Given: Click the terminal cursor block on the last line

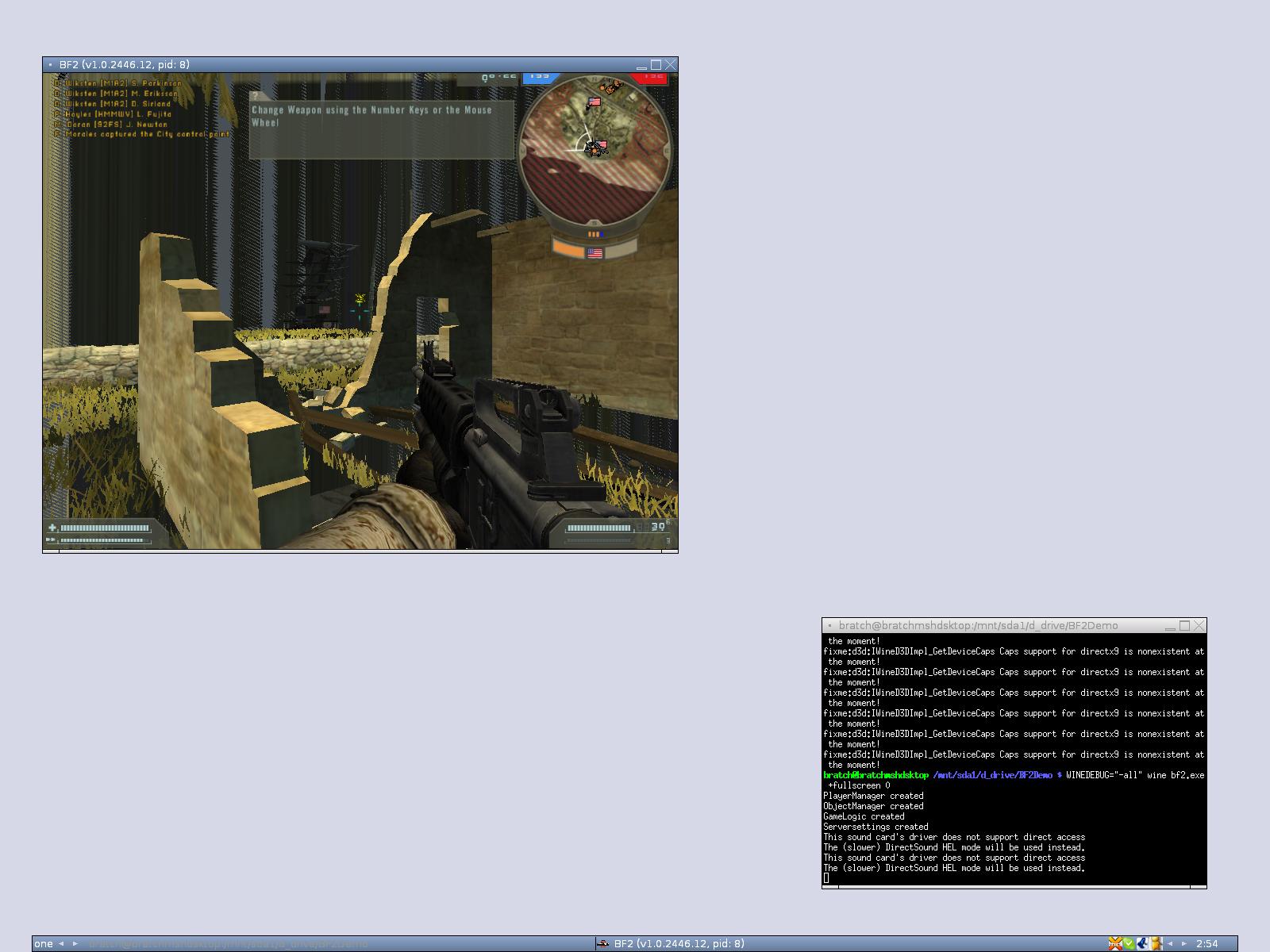Looking at the screenshot, I should tap(826, 878).
